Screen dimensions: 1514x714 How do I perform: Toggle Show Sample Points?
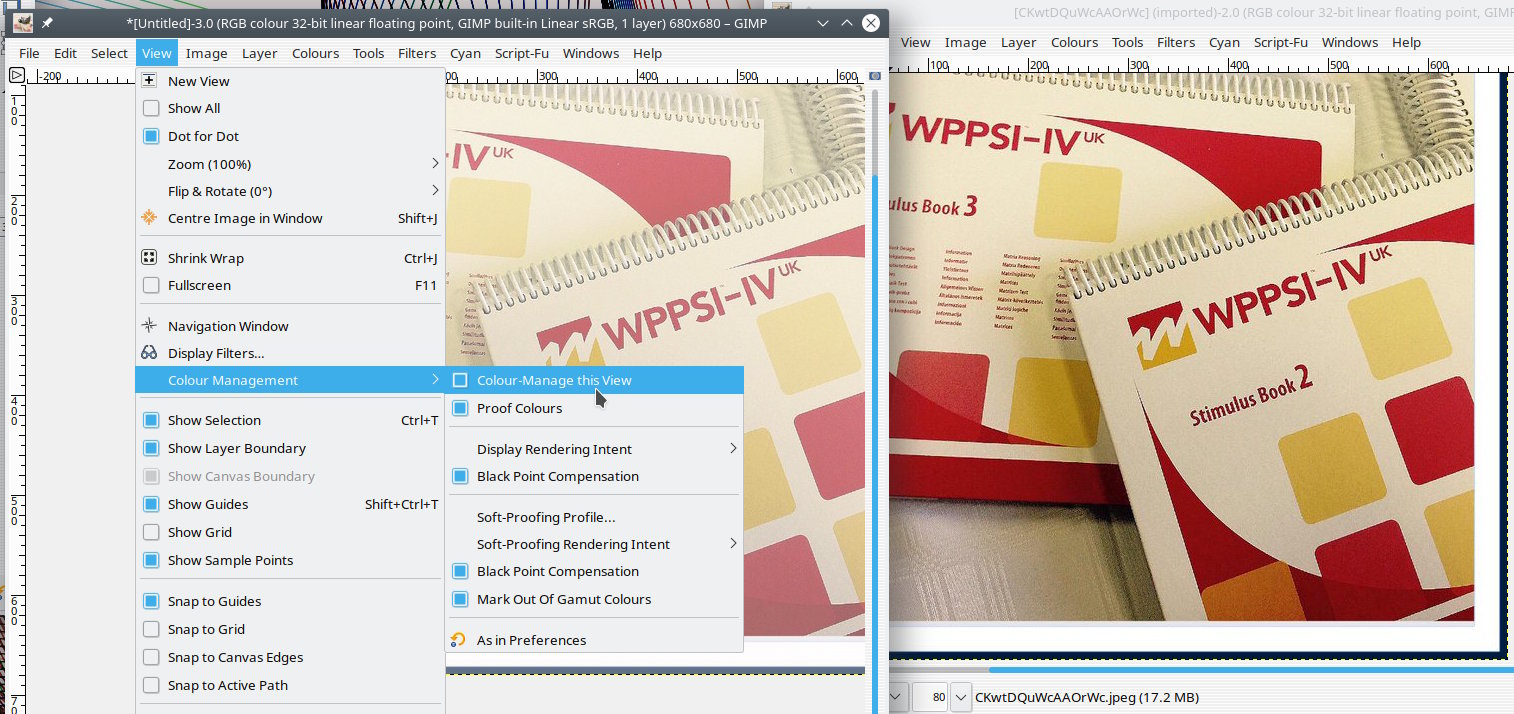click(151, 560)
